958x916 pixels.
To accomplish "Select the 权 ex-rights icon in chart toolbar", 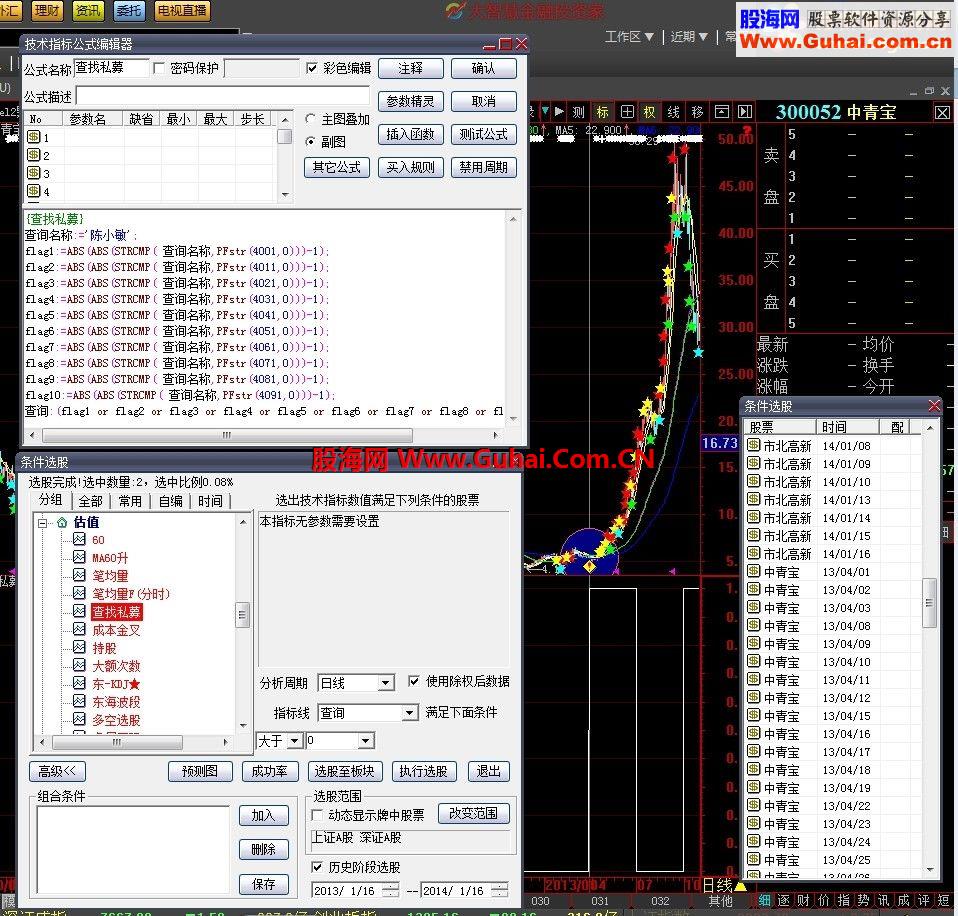I will (x=650, y=112).
